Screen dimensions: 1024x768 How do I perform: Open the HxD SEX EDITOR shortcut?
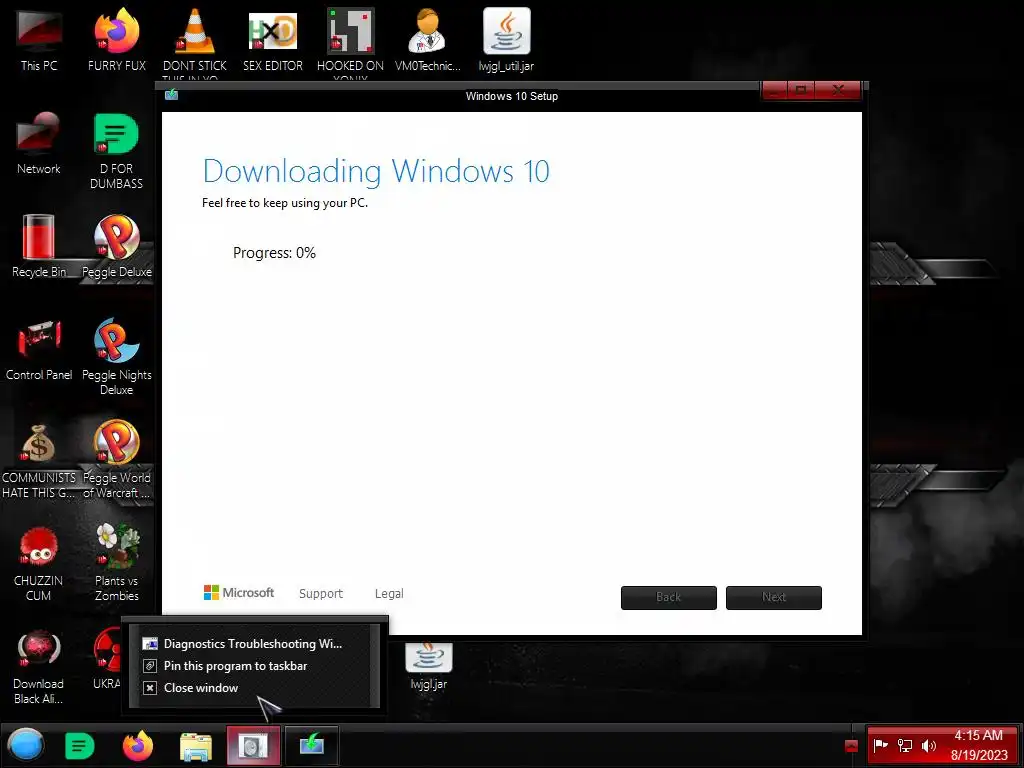pos(272,40)
